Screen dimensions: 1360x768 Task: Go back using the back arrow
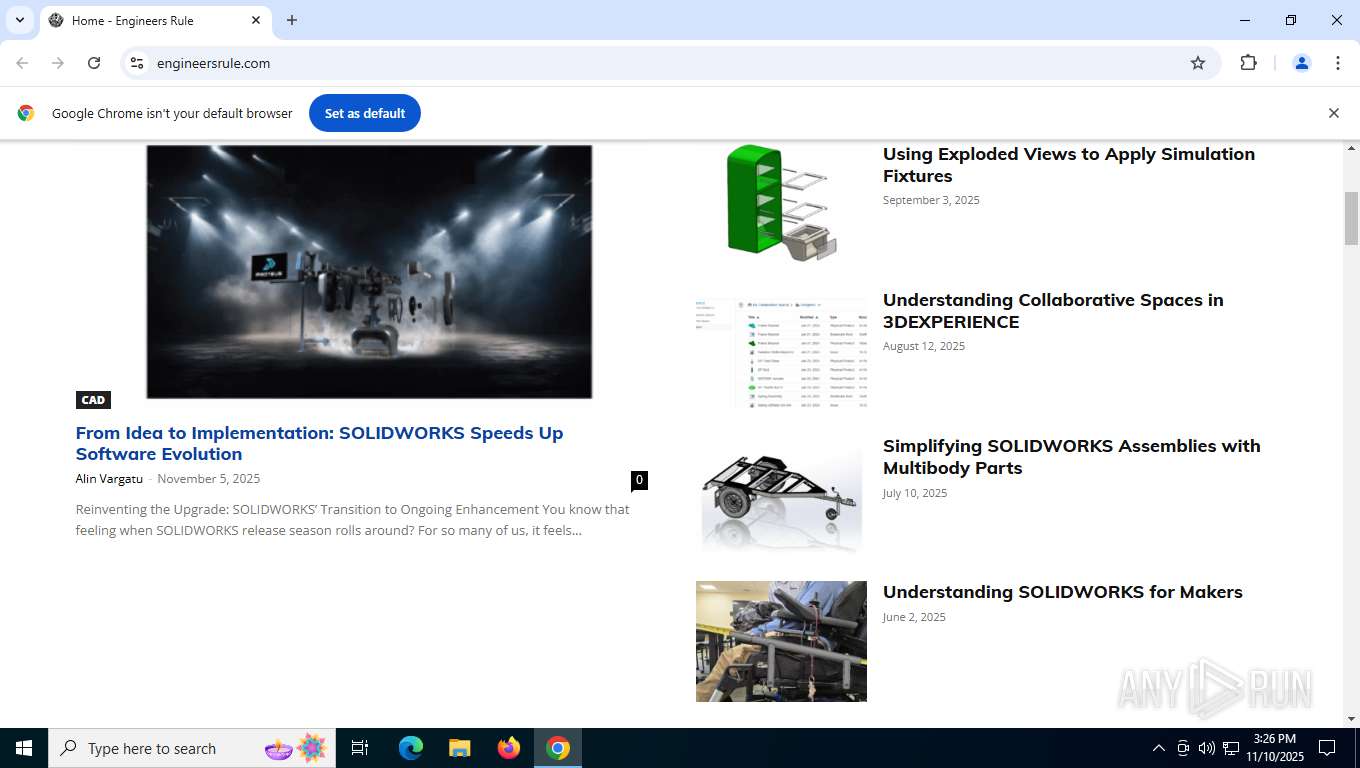(22, 63)
